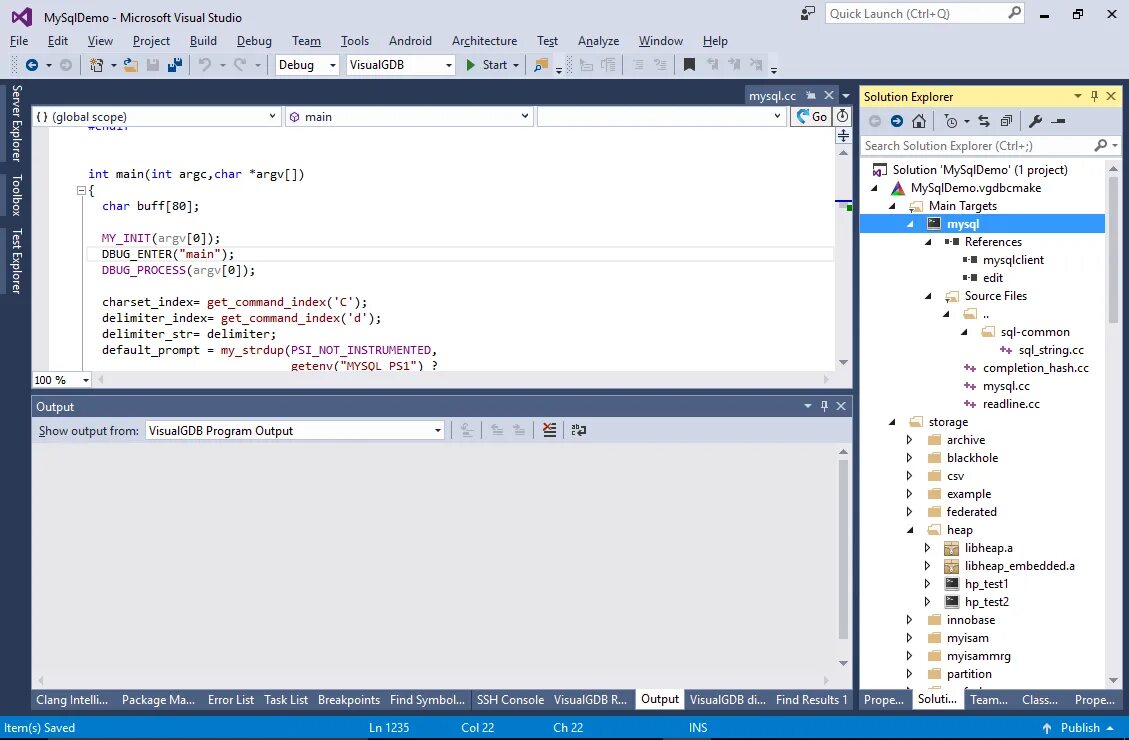1129x740 pixels.
Task: Open the Build menu
Action: pos(203,41)
